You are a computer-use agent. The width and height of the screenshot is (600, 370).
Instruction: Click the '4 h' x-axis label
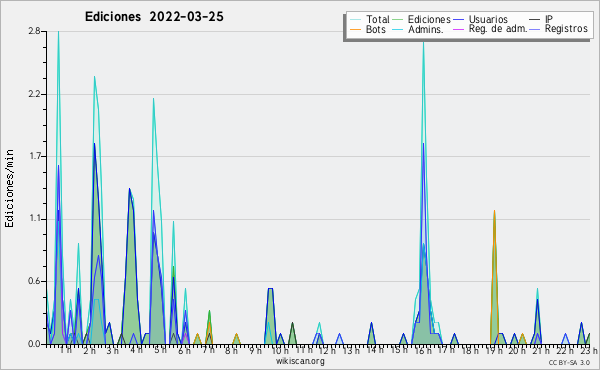click(x=136, y=350)
